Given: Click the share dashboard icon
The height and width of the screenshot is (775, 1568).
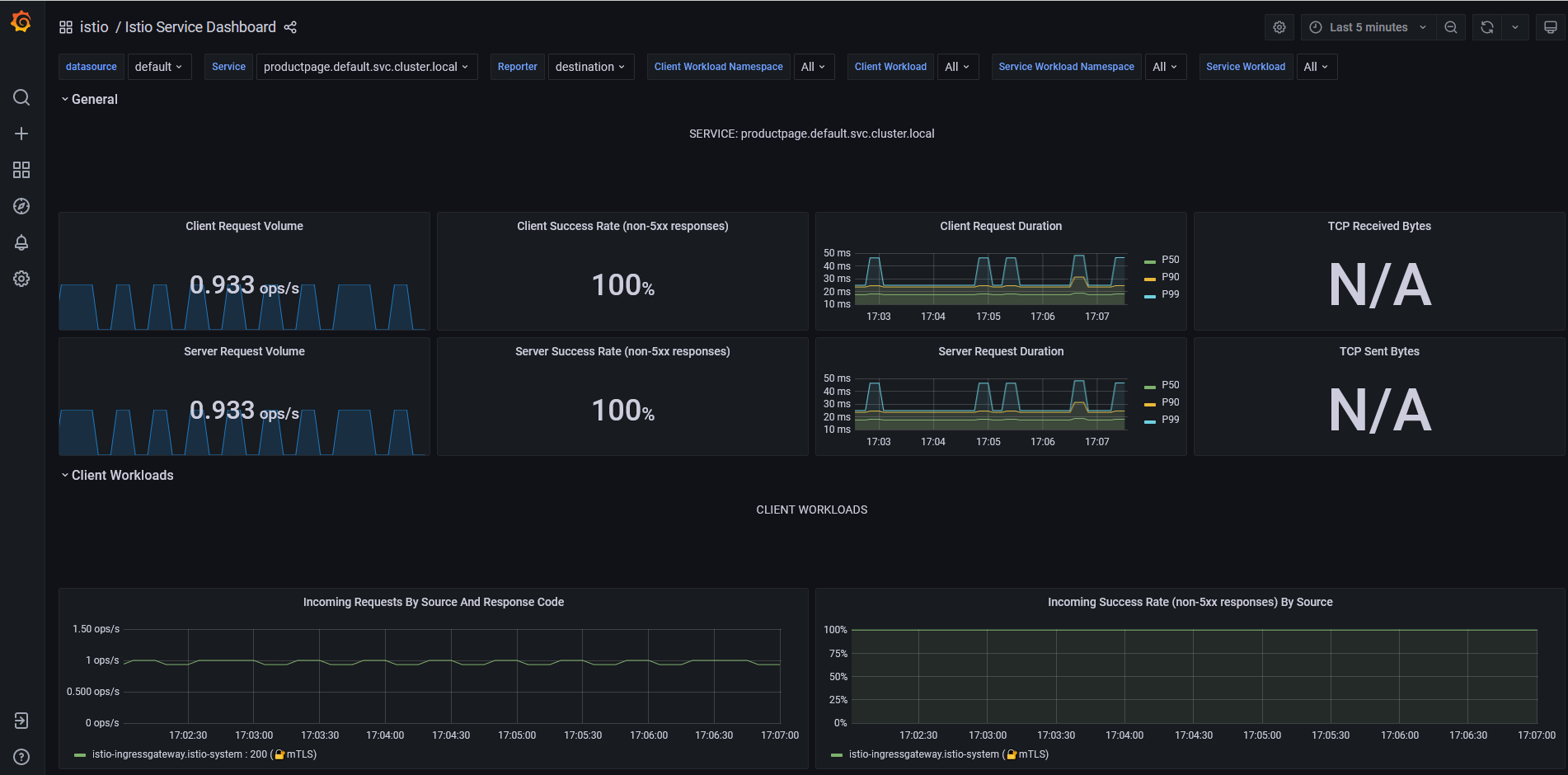Looking at the screenshot, I should (x=290, y=27).
